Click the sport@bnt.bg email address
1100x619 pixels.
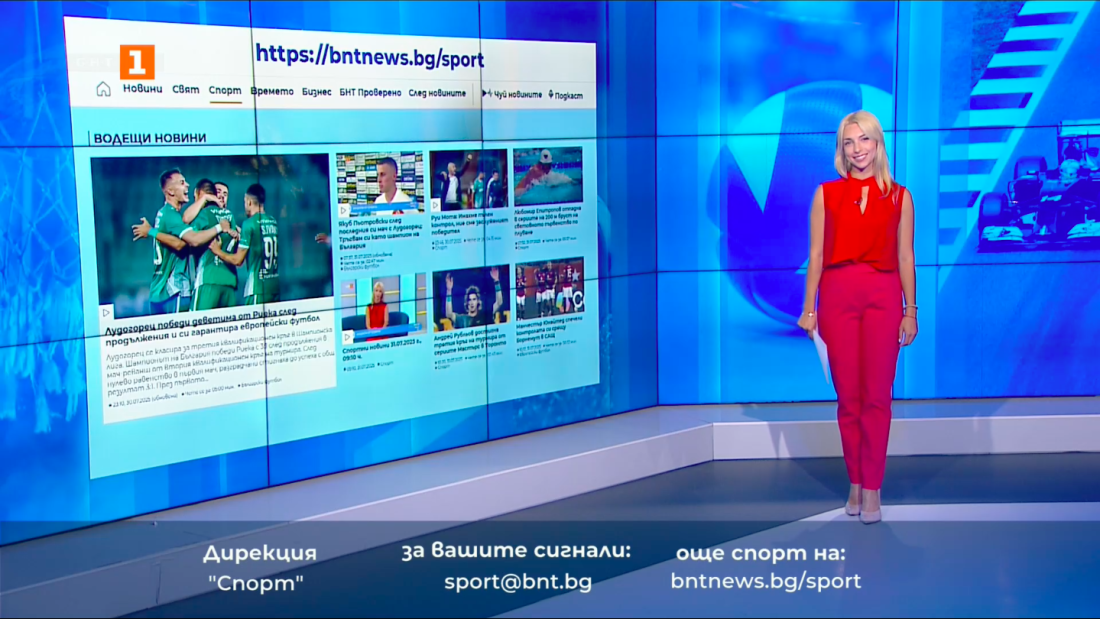tap(517, 581)
